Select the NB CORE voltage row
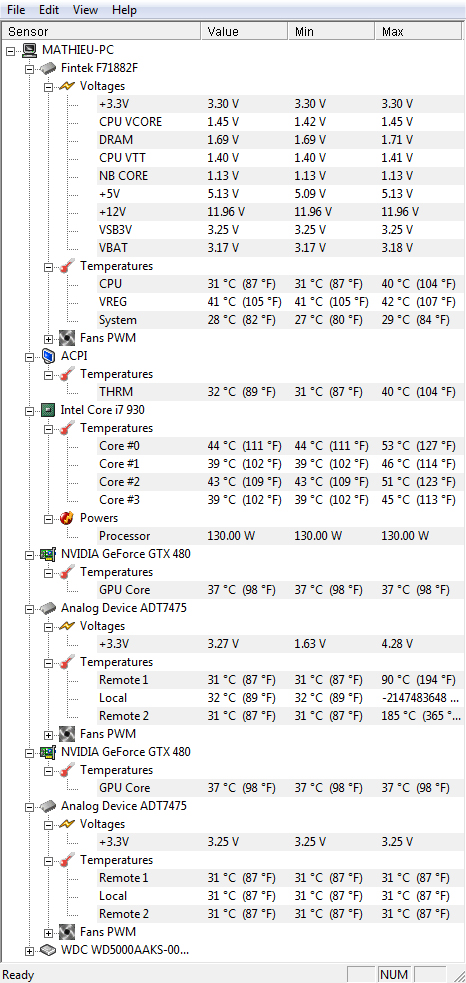 click(x=280, y=176)
